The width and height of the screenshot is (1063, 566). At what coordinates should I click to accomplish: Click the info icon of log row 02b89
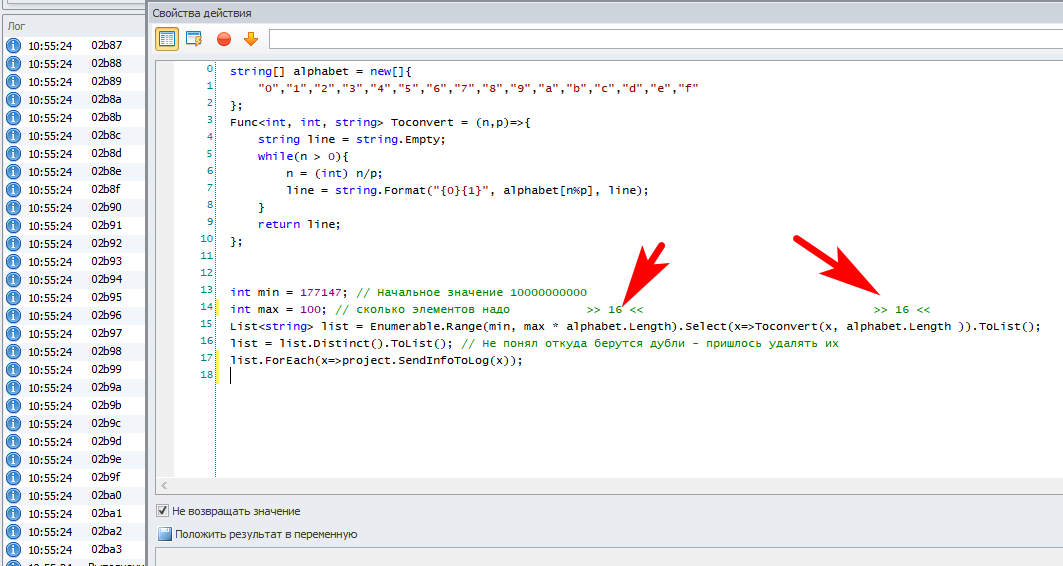(x=14, y=81)
